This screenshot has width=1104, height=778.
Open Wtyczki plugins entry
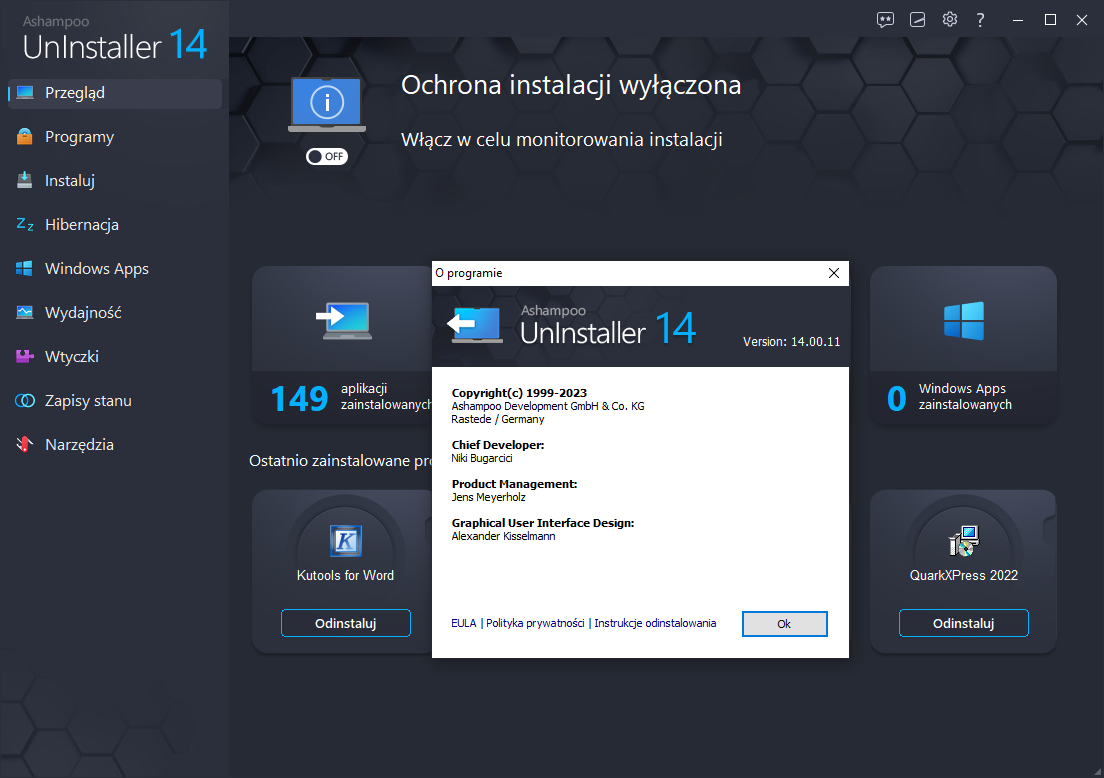pos(115,357)
